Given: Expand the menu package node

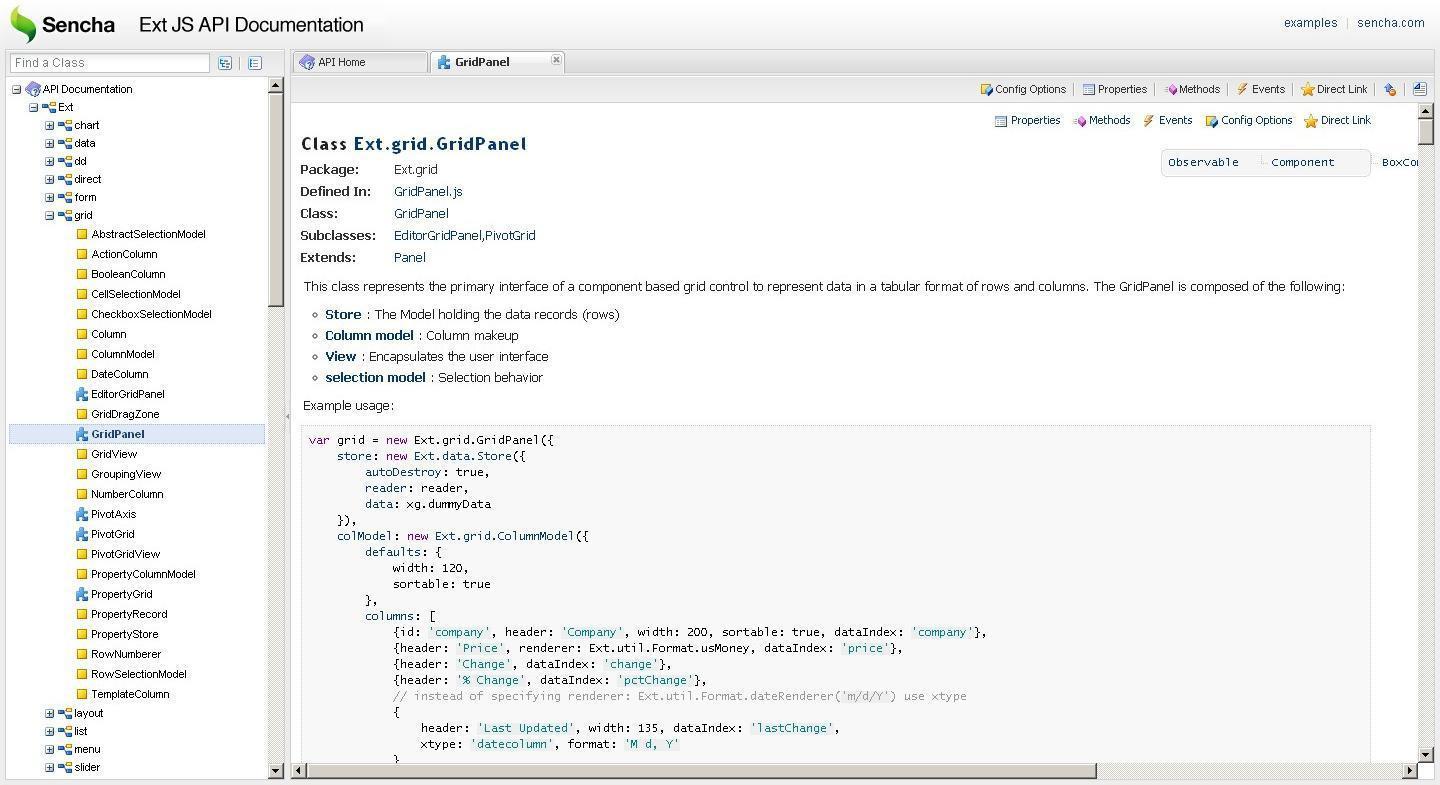Looking at the screenshot, I should (49, 749).
